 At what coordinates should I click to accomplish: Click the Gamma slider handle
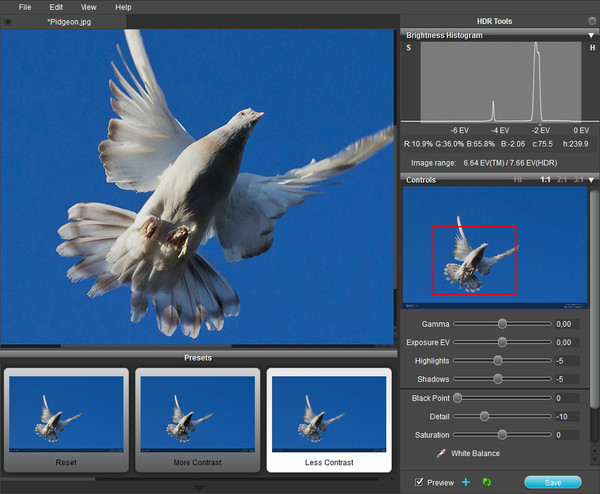502,324
